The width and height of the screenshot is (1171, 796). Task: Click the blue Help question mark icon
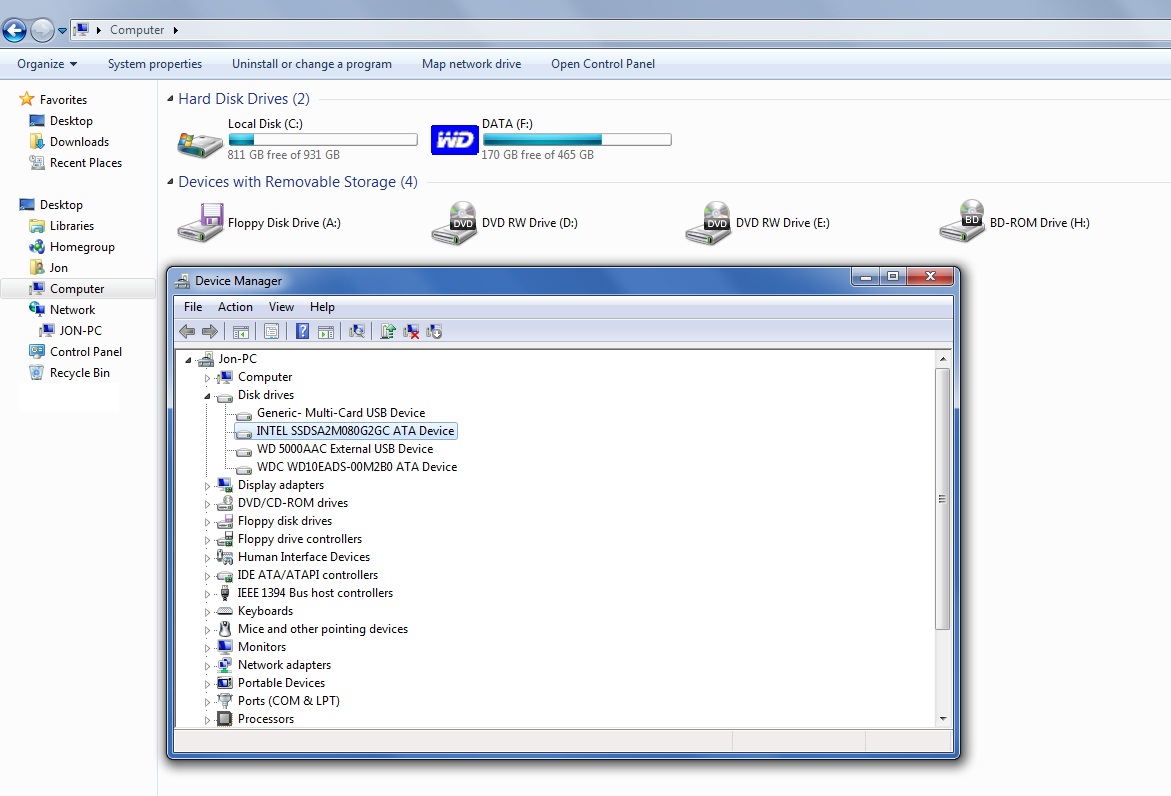[302, 332]
